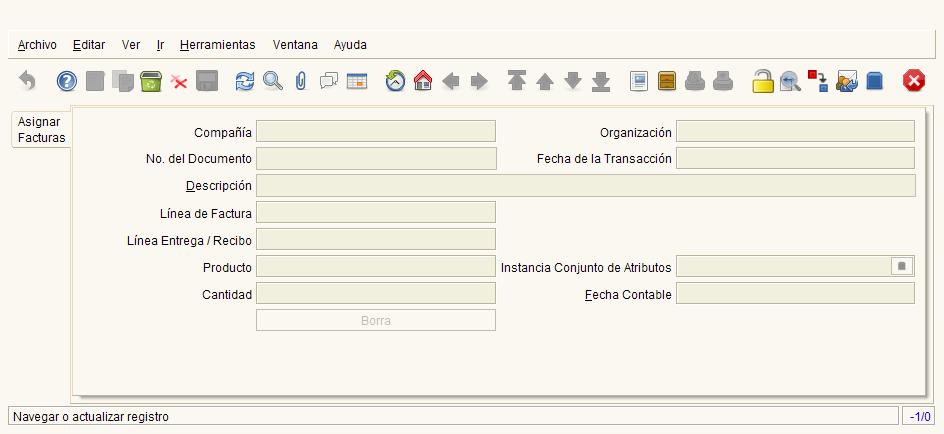
Task: Click the yellow padlock Lock icon
Action: coord(763,81)
